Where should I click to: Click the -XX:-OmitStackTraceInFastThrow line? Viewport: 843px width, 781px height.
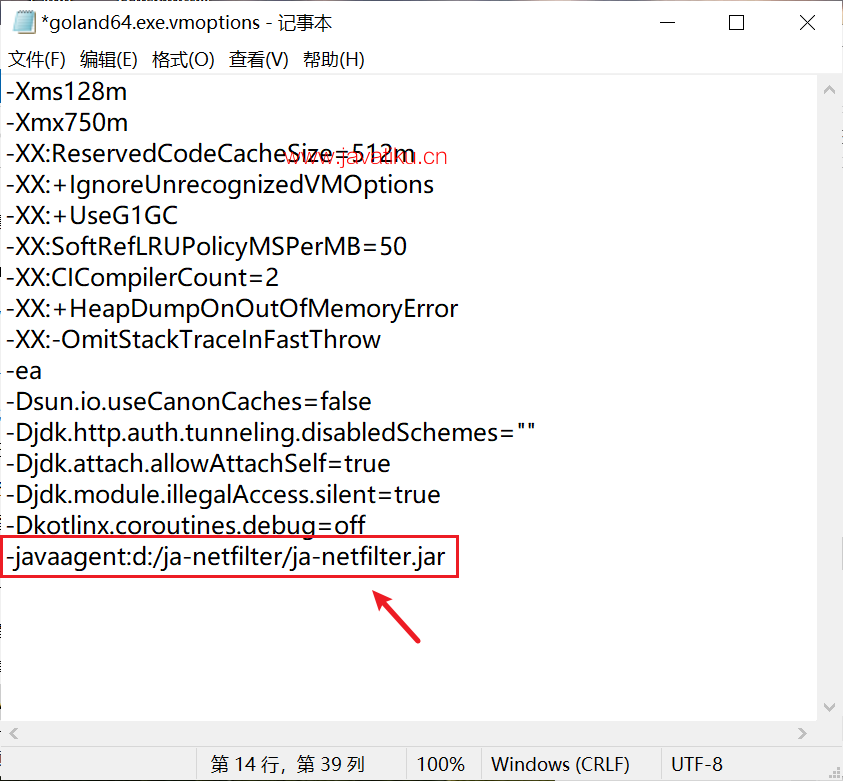(x=194, y=340)
